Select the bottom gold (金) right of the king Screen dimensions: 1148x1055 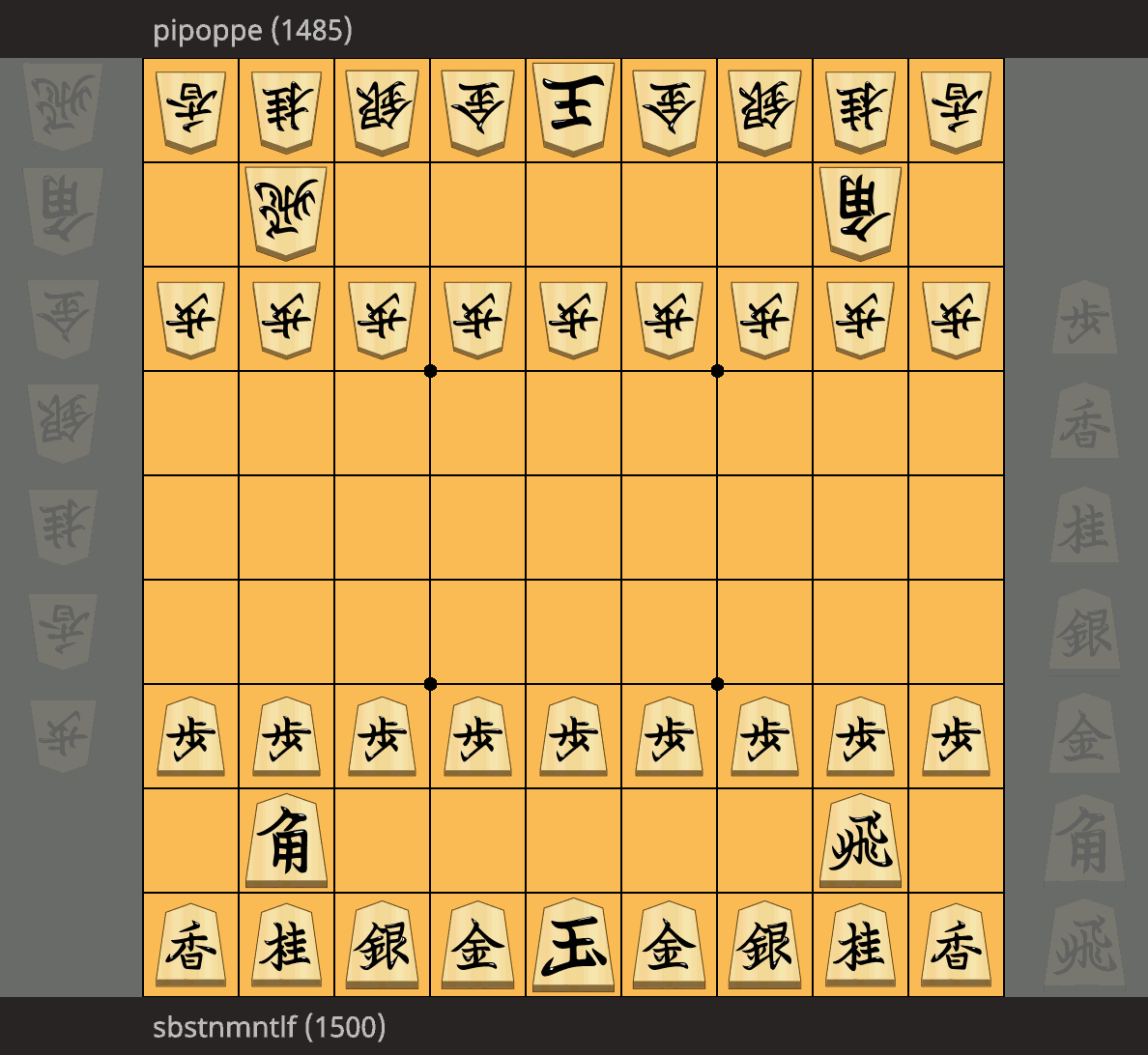669,945
